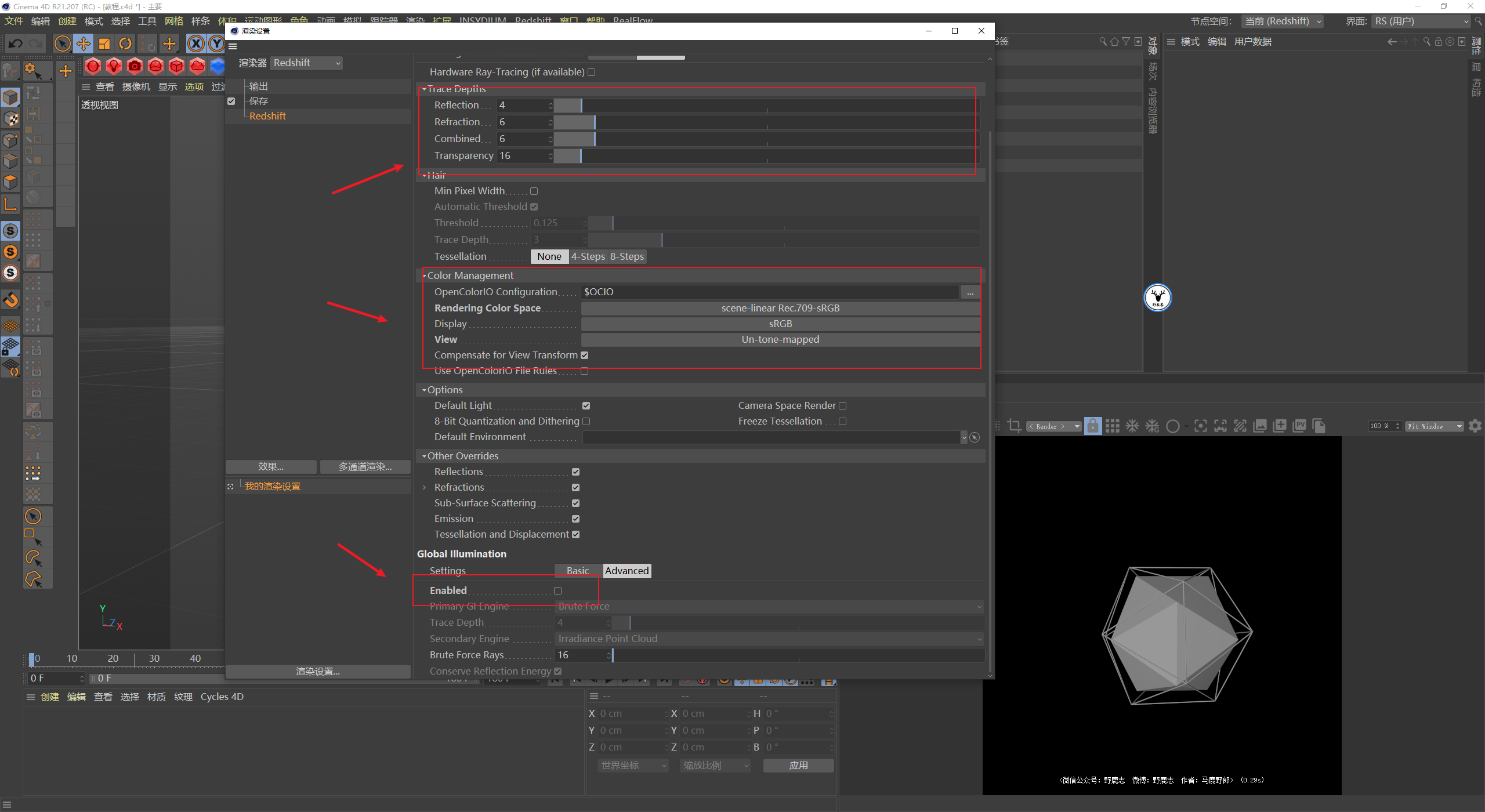Image resolution: width=1485 pixels, height=812 pixels.
Task: Click crop region icon in Redshift RenderView
Action: pos(1014,426)
